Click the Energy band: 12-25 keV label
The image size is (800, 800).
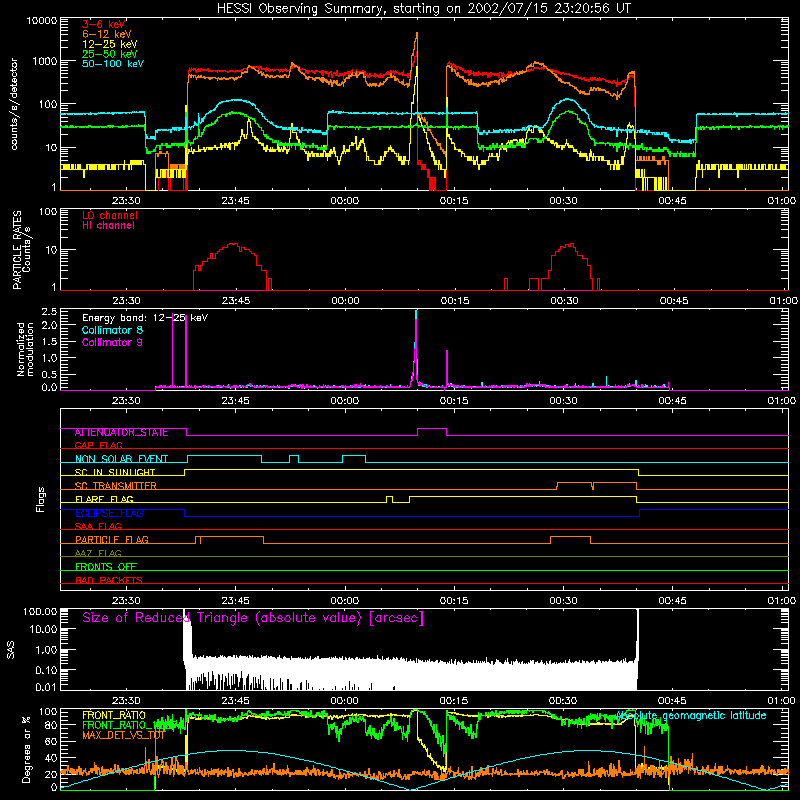[145, 318]
